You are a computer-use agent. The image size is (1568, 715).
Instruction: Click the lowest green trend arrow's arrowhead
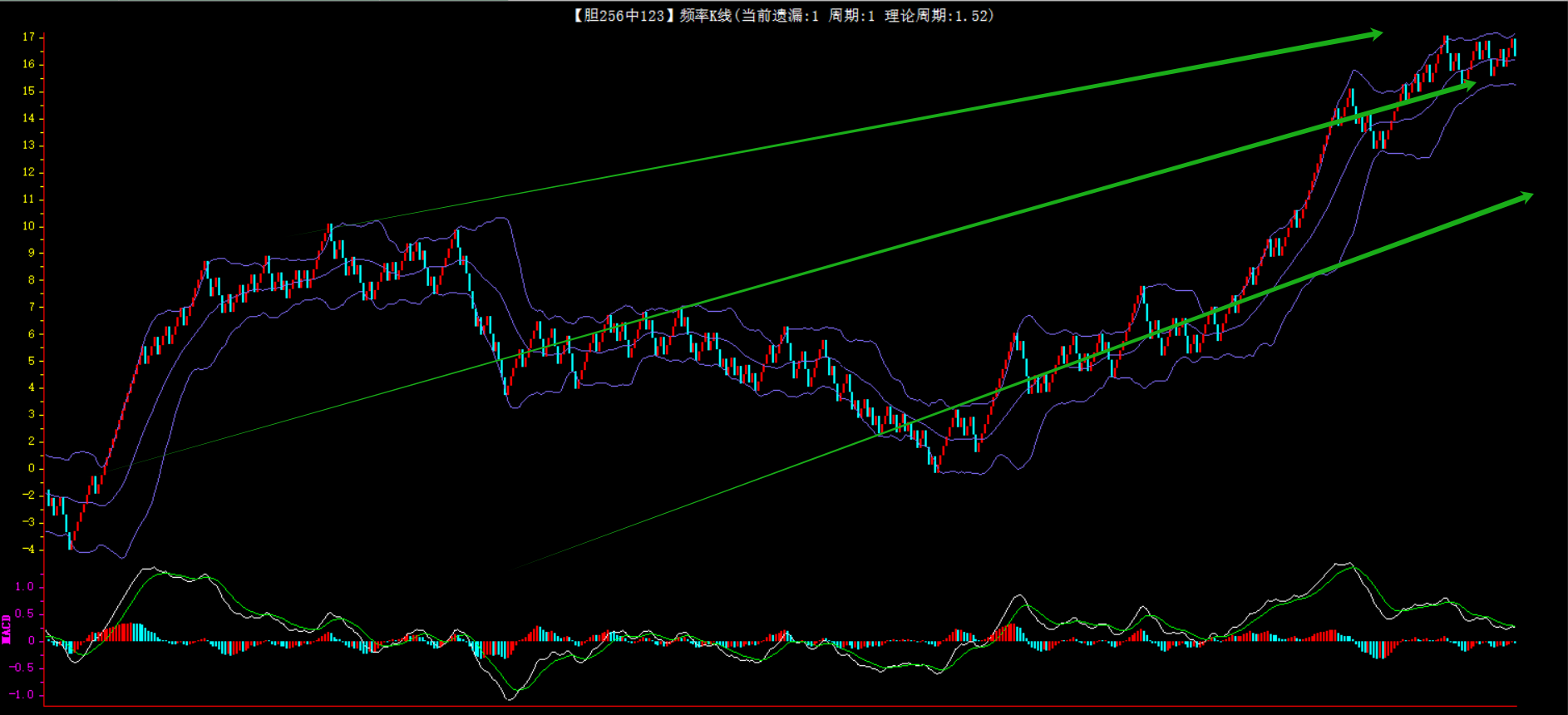pyautogui.click(x=1525, y=198)
